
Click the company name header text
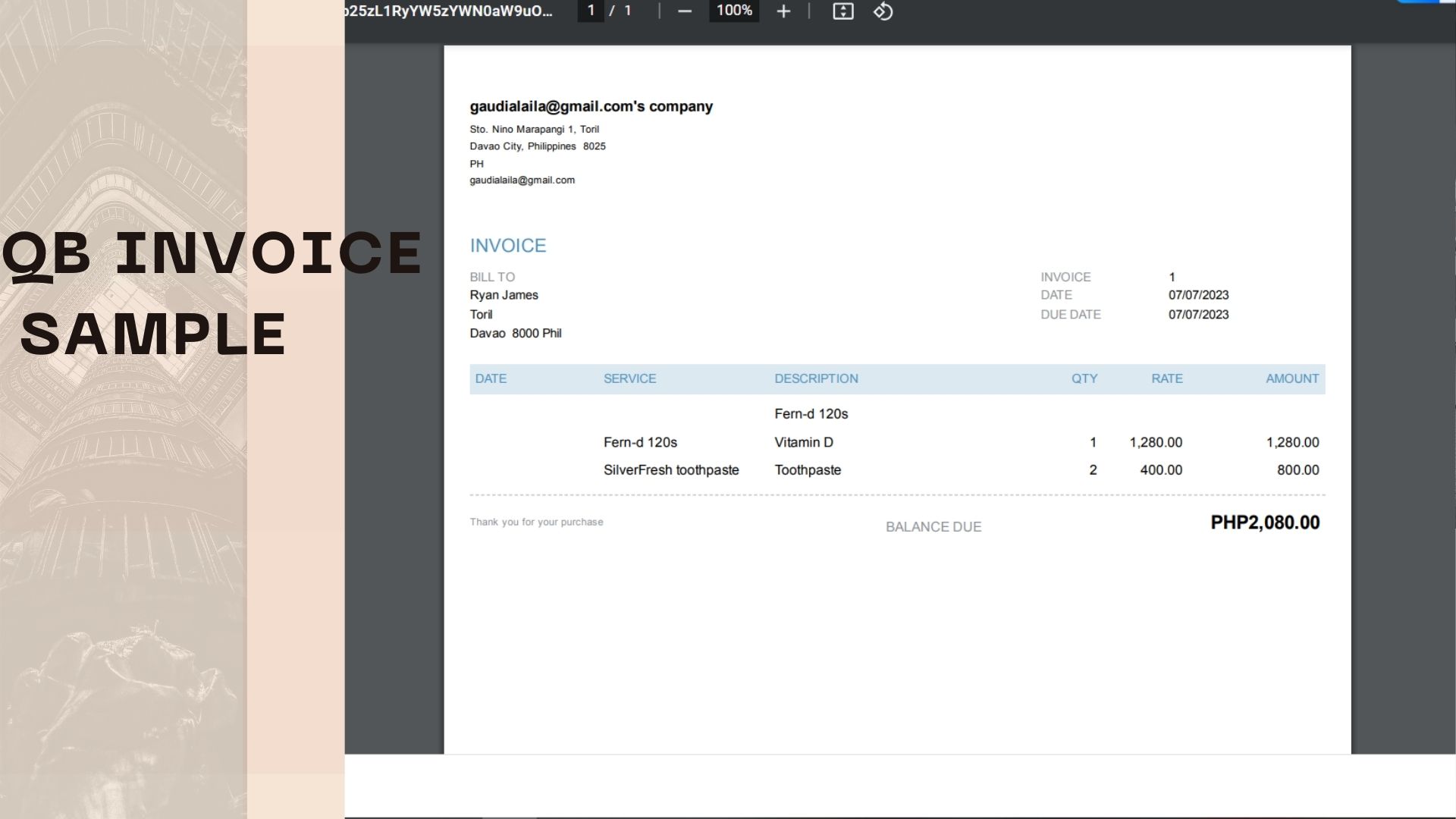pos(591,107)
